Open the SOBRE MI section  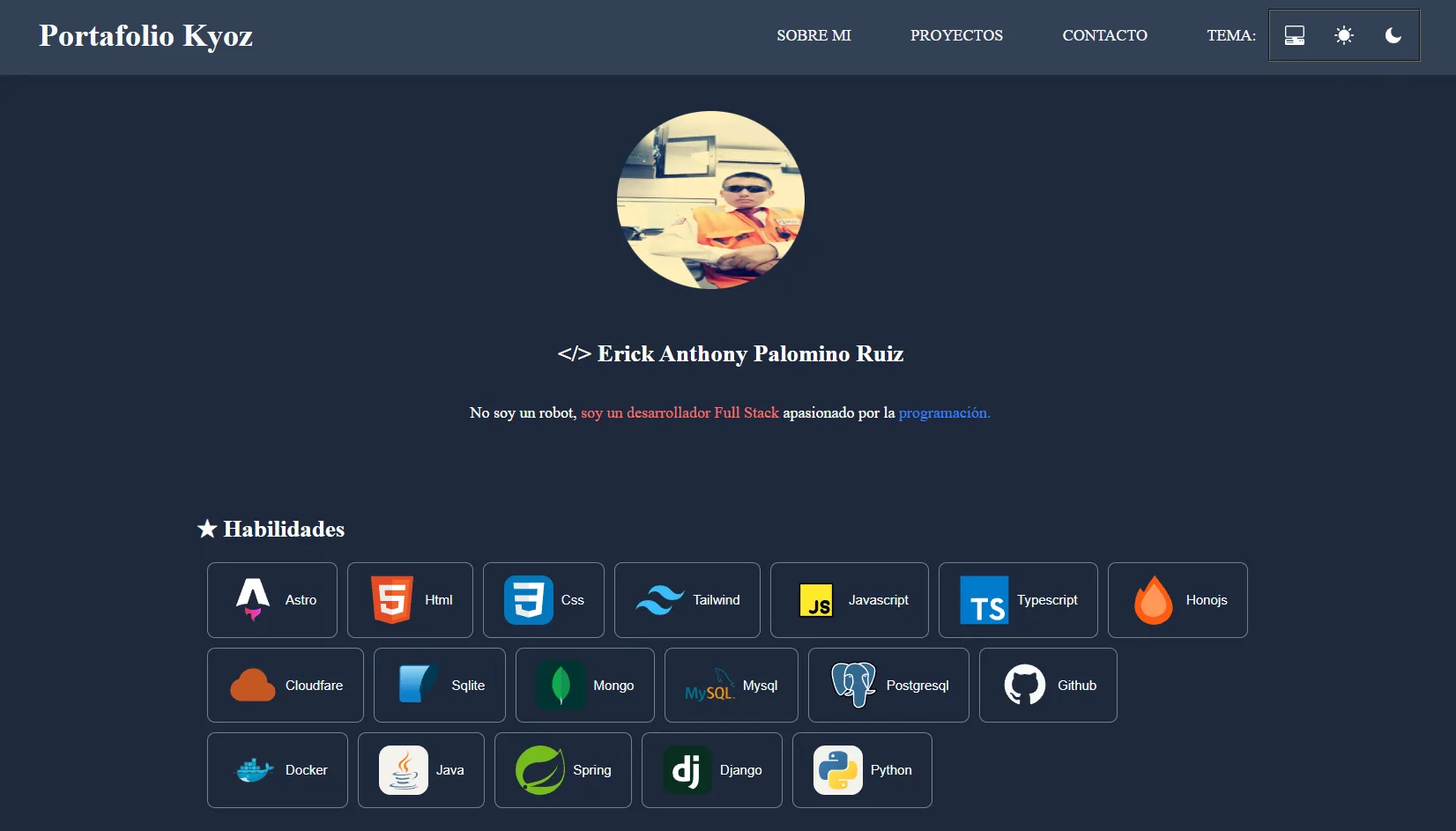coord(813,35)
